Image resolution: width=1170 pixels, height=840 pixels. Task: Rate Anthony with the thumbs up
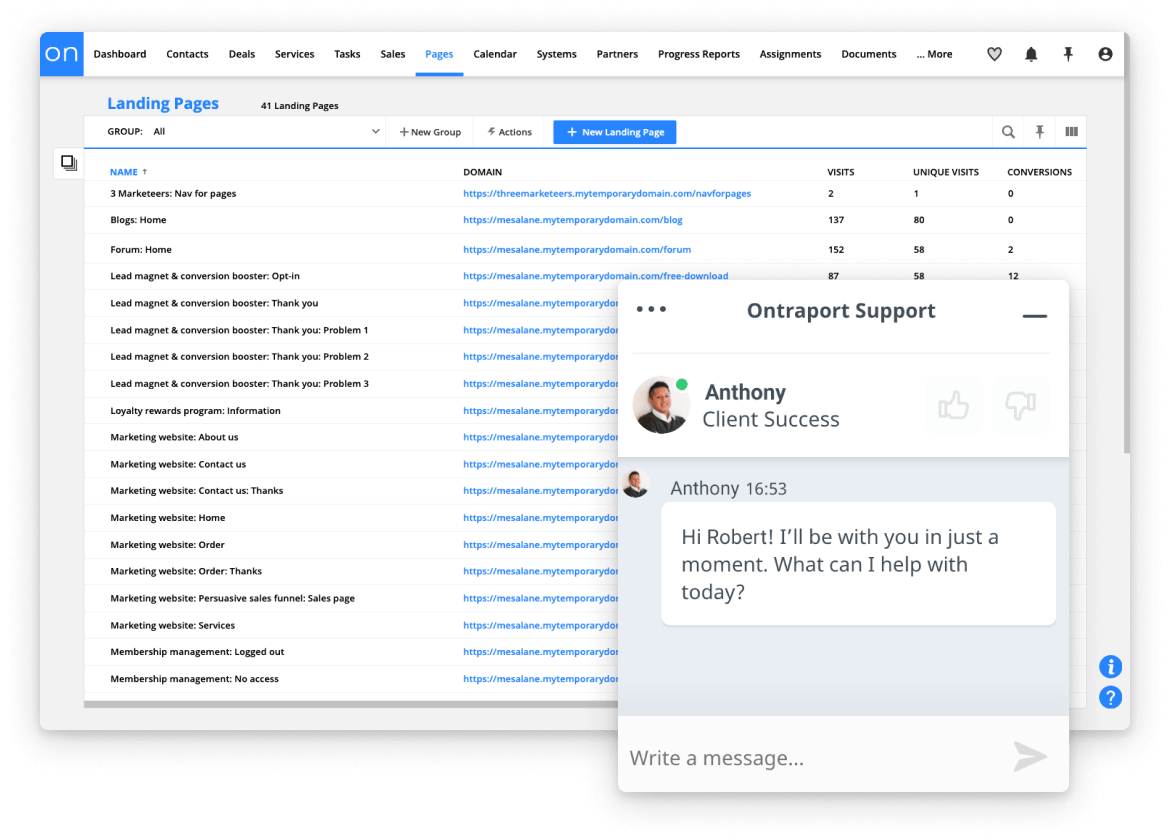[954, 405]
